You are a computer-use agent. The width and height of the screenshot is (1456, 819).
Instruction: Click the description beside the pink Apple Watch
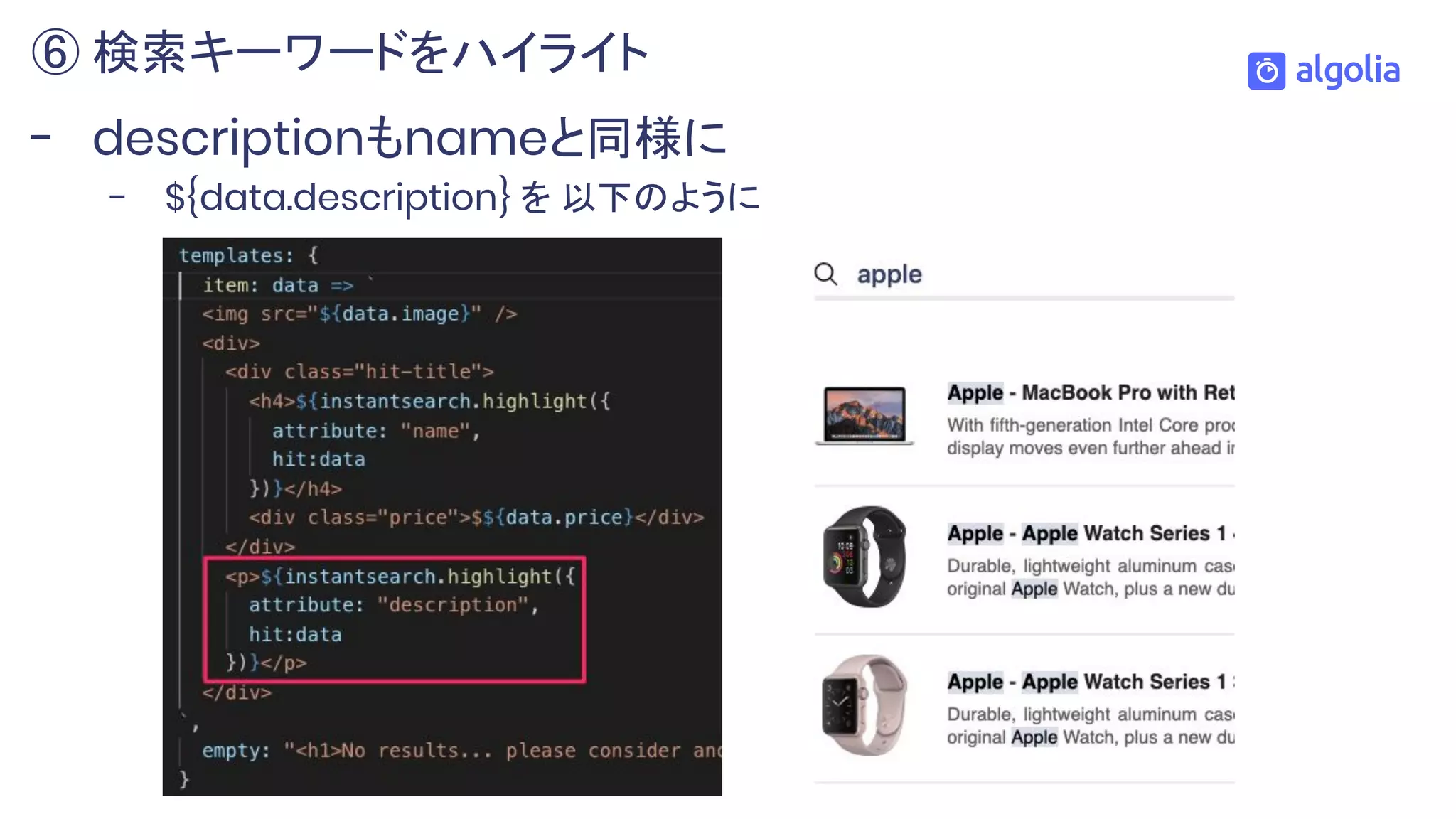click(1091, 726)
